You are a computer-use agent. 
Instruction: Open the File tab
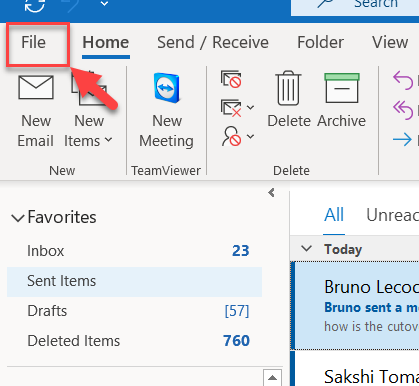(33, 42)
